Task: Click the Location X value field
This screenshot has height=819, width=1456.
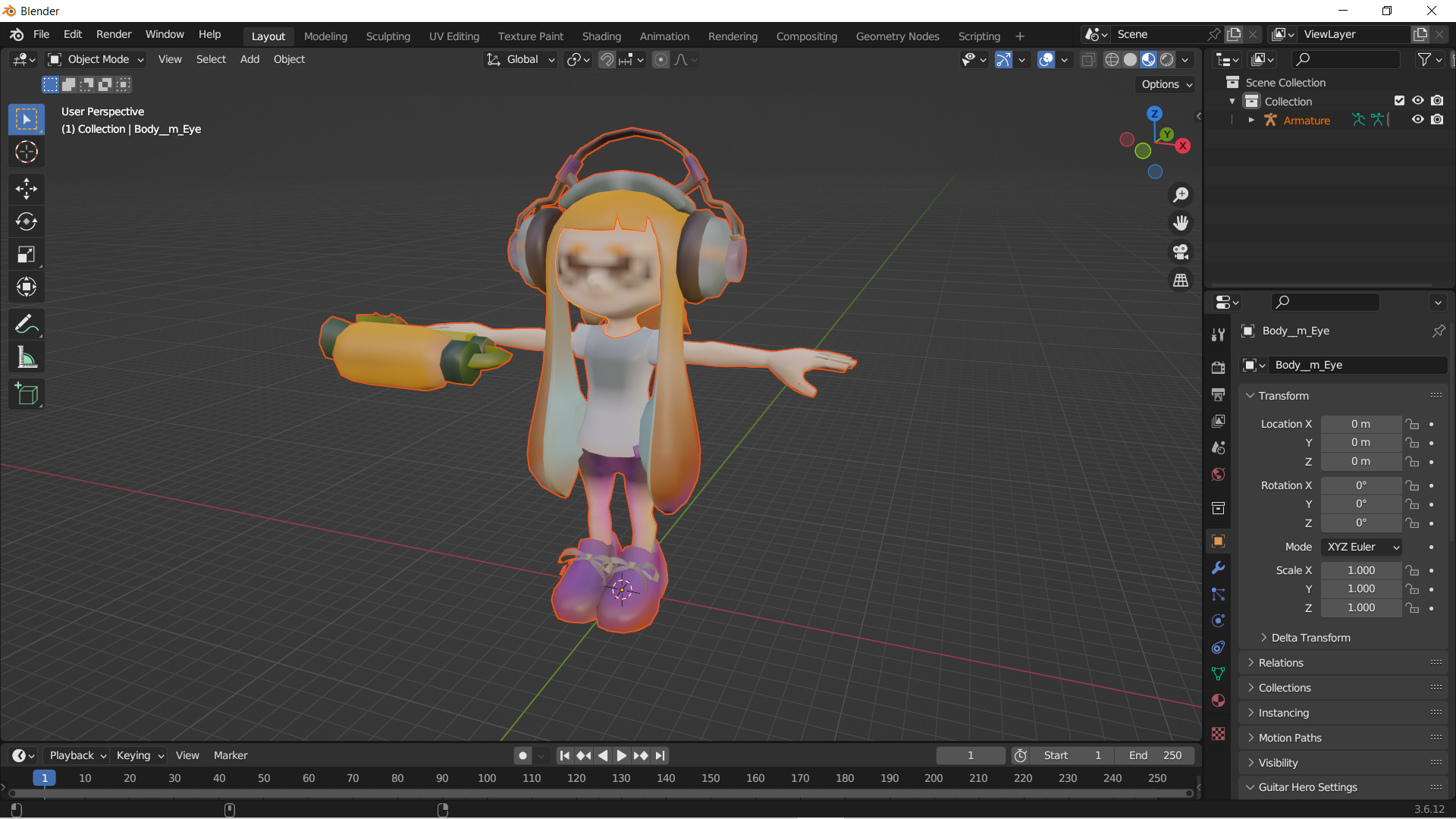Action: tap(1360, 424)
